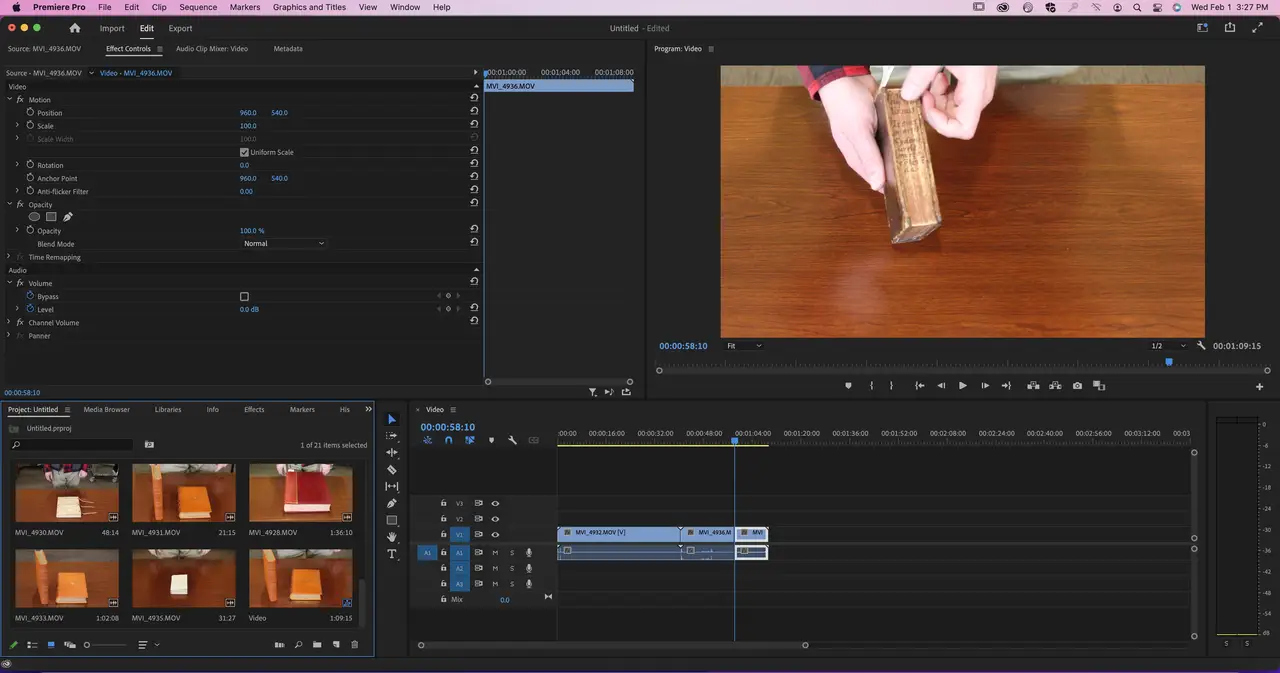The width and height of the screenshot is (1280, 673).
Task: Select the Pen tool in the tools panel
Action: (x=392, y=503)
